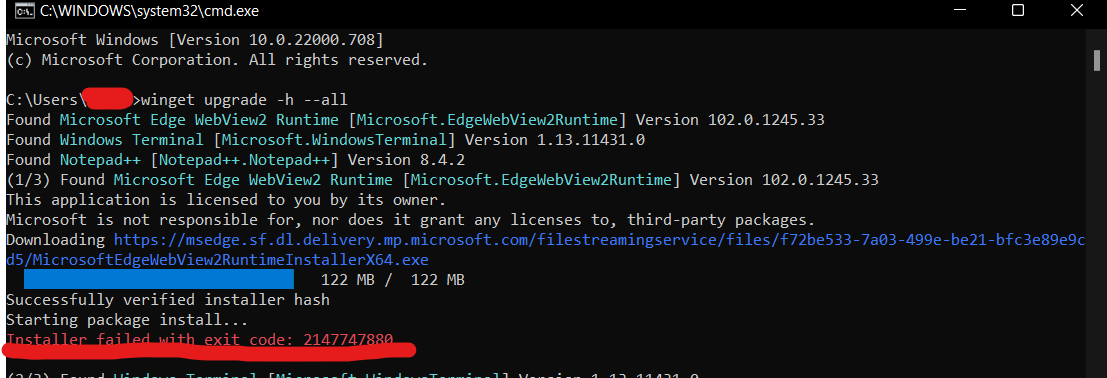The width and height of the screenshot is (1107, 378).
Task: Click the vertical scrollbar thumb
Action: 1097,61
